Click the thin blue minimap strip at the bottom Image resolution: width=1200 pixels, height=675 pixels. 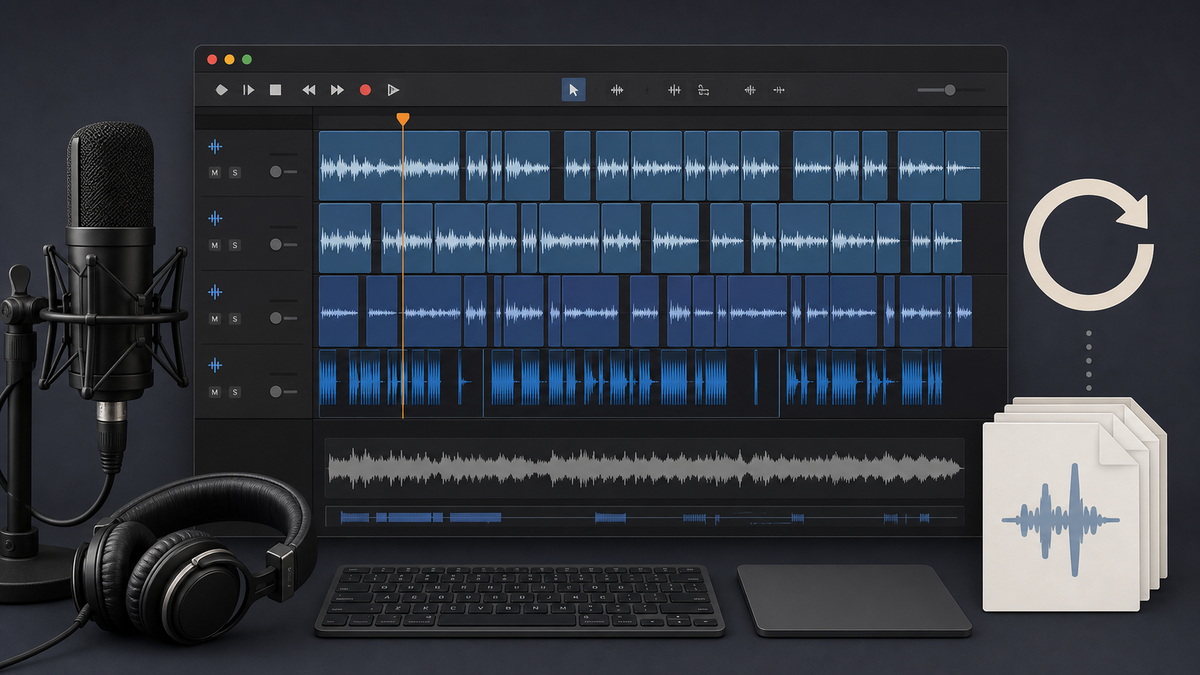pos(645,517)
